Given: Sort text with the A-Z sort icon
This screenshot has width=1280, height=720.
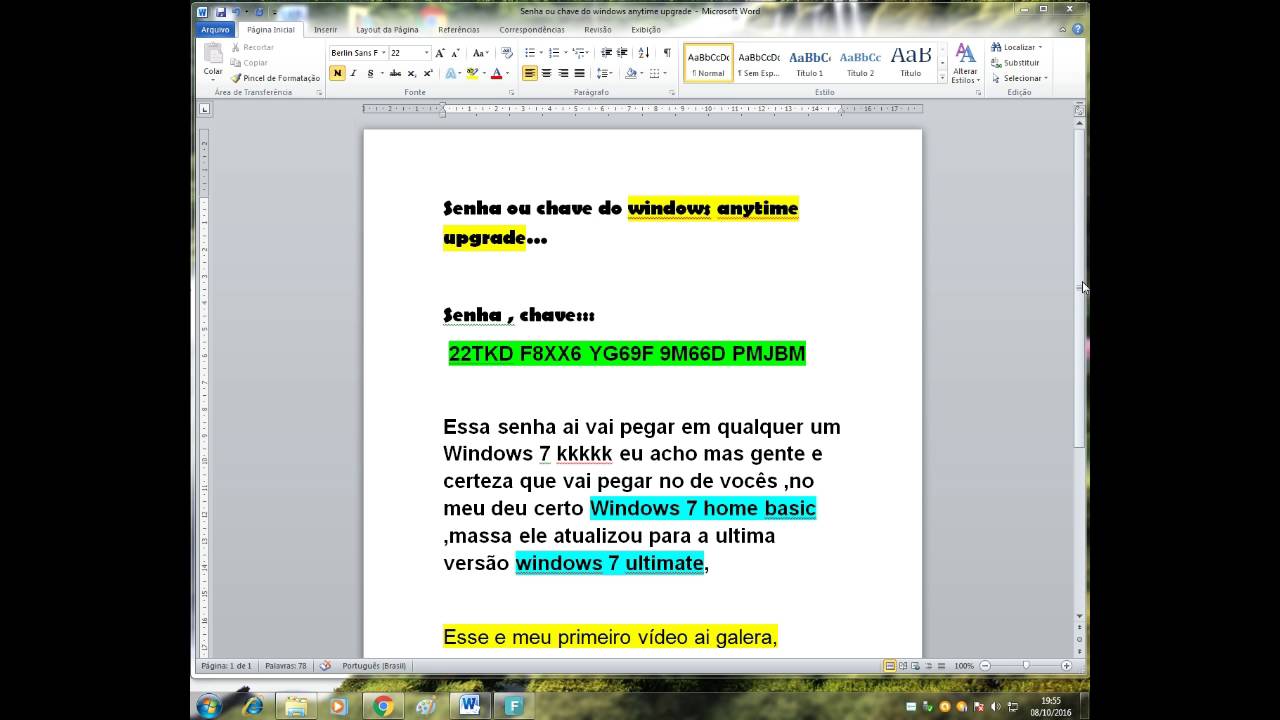Looking at the screenshot, I should (x=643, y=53).
